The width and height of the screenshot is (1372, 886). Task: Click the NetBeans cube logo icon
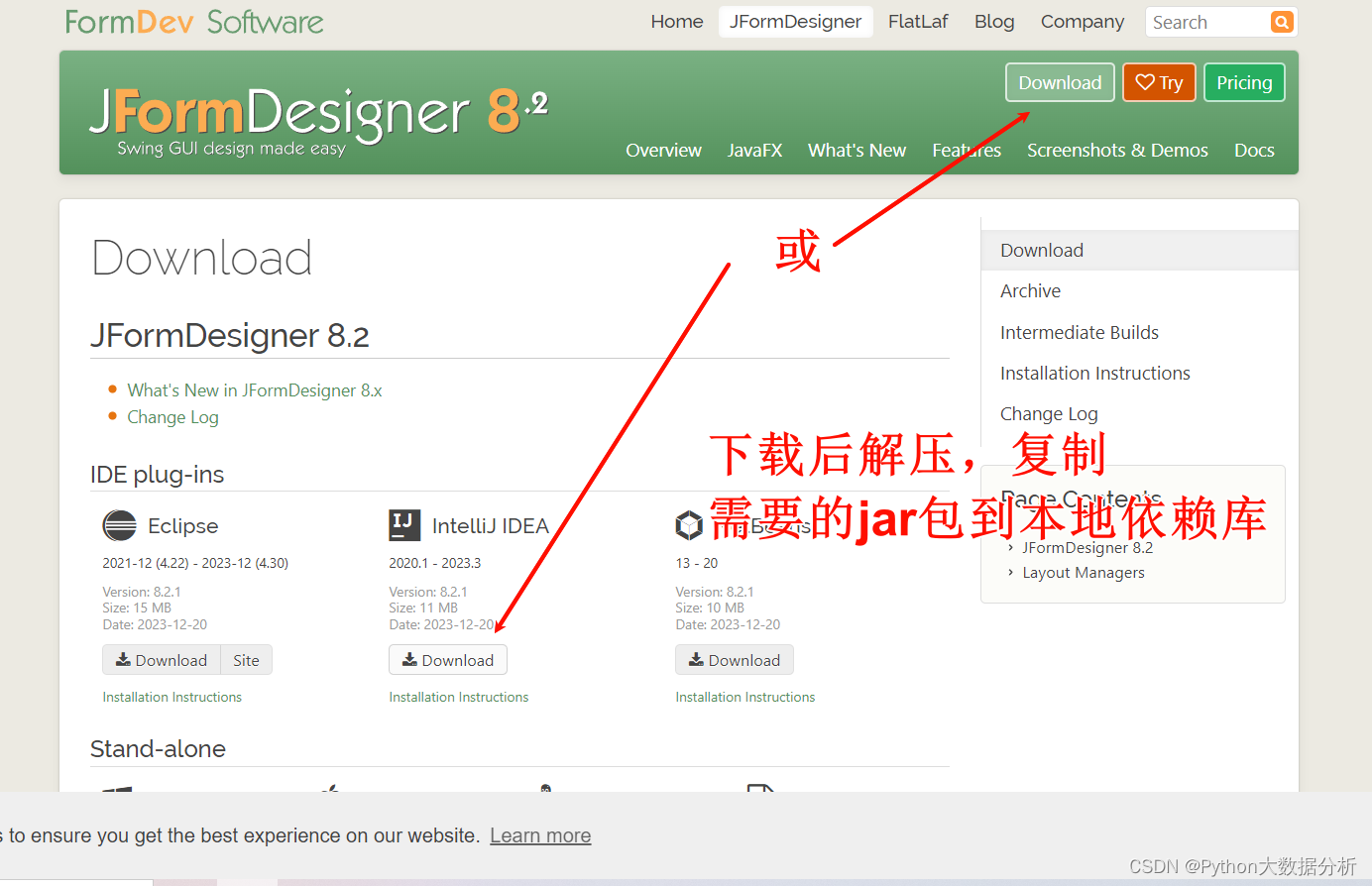point(689,525)
